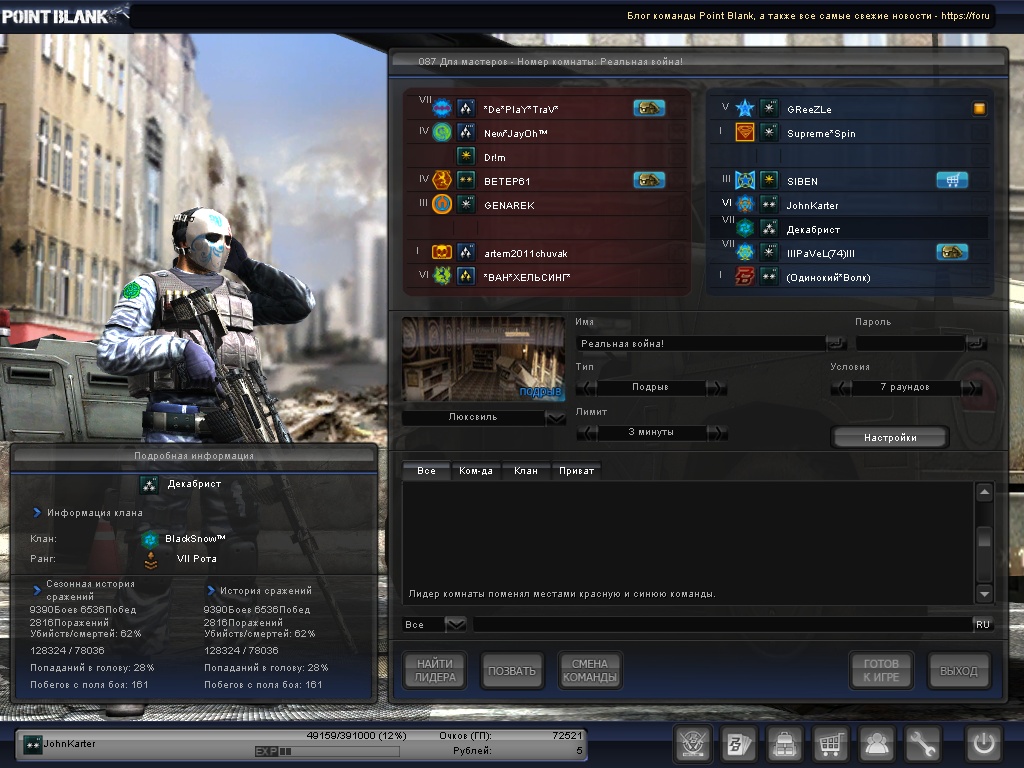Select the empty slot between GENAREK and artem2011chuvak
This screenshot has height=768, width=1024.
[547, 229]
